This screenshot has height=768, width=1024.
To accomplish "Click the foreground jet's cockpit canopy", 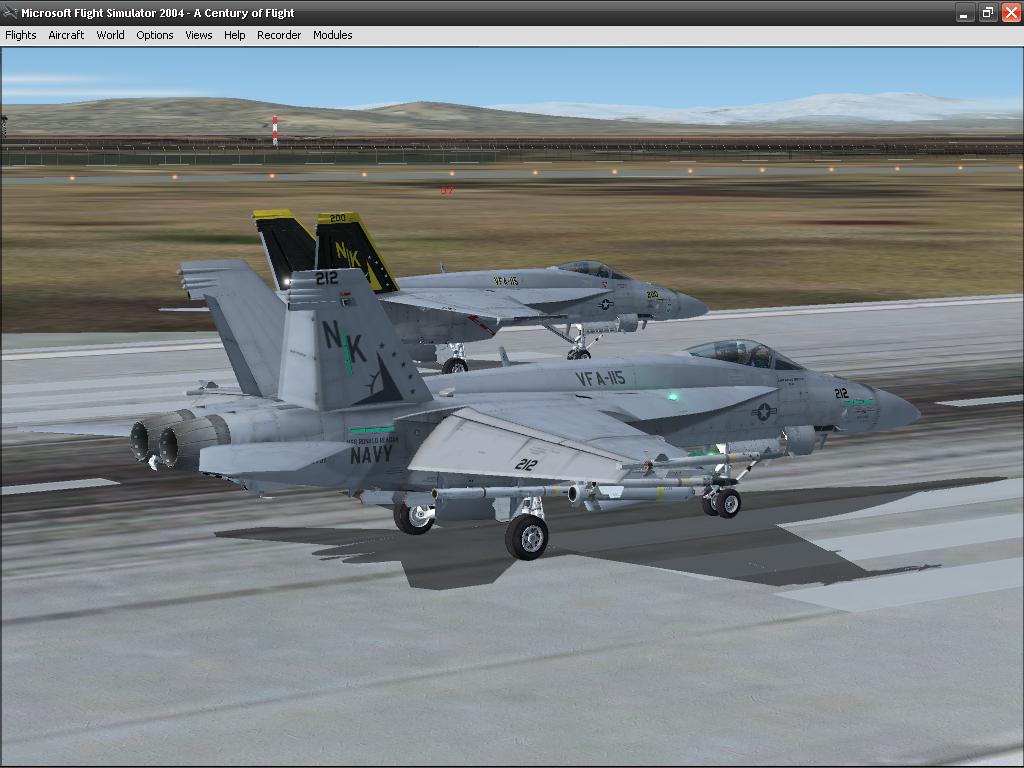I will click(742, 352).
